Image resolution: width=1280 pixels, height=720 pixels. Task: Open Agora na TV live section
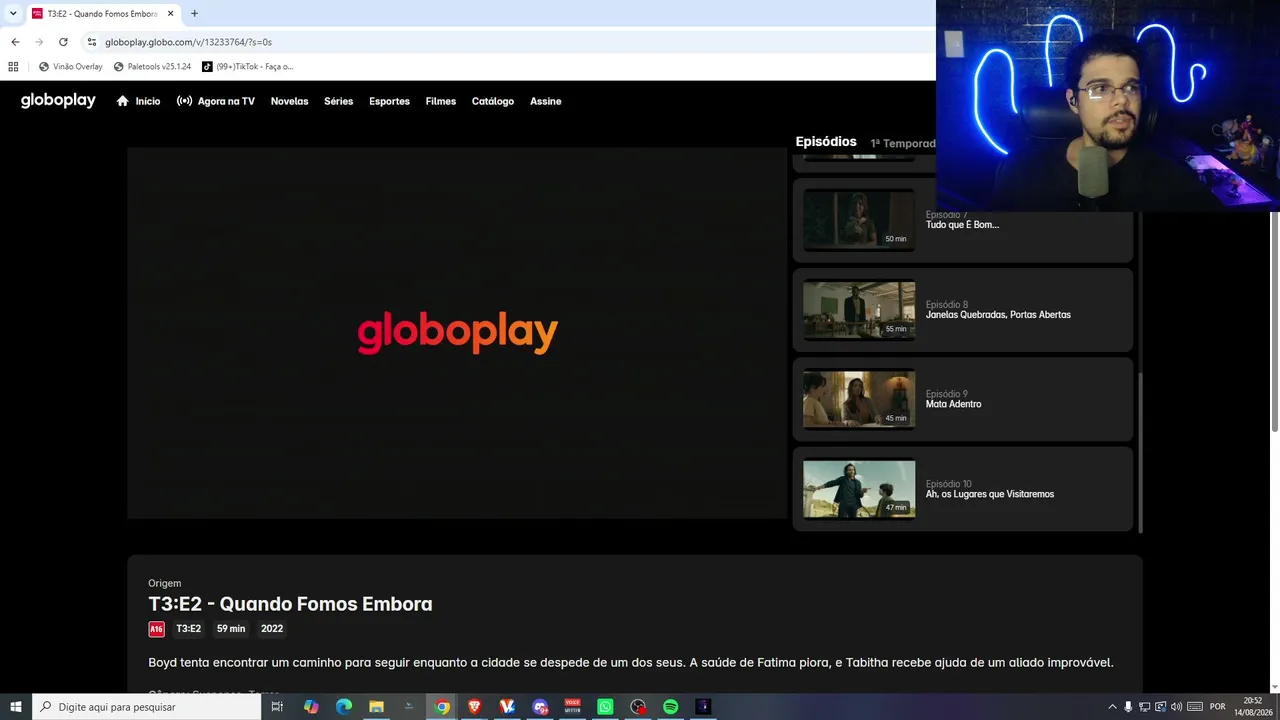(216, 101)
